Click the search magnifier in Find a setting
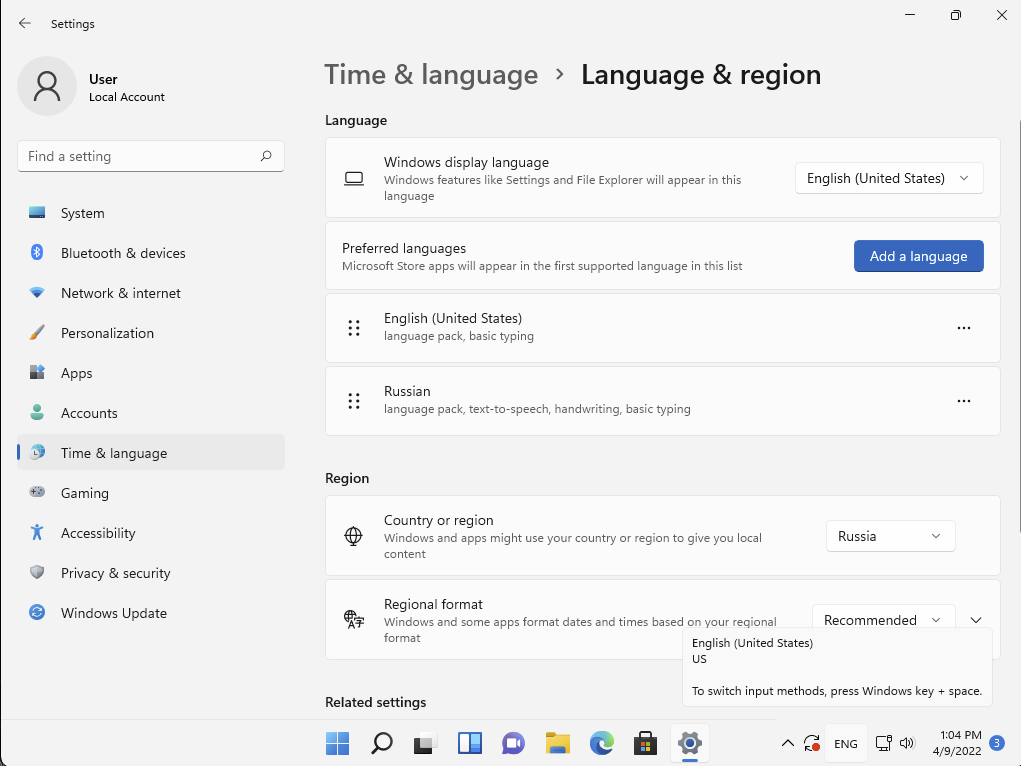1021x766 pixels. 266,156
